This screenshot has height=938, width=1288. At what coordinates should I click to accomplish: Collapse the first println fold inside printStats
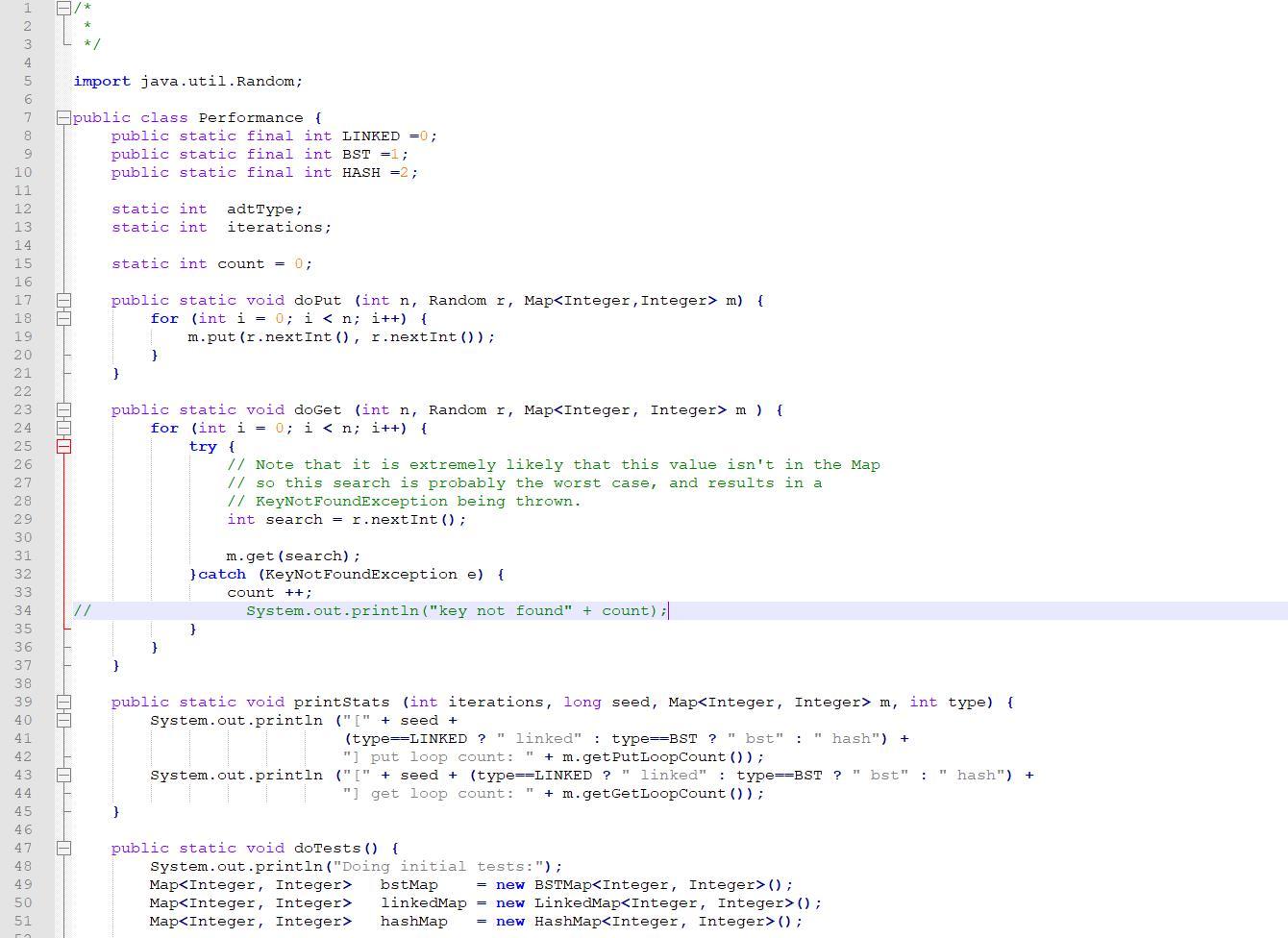click(x=63, y=720)
